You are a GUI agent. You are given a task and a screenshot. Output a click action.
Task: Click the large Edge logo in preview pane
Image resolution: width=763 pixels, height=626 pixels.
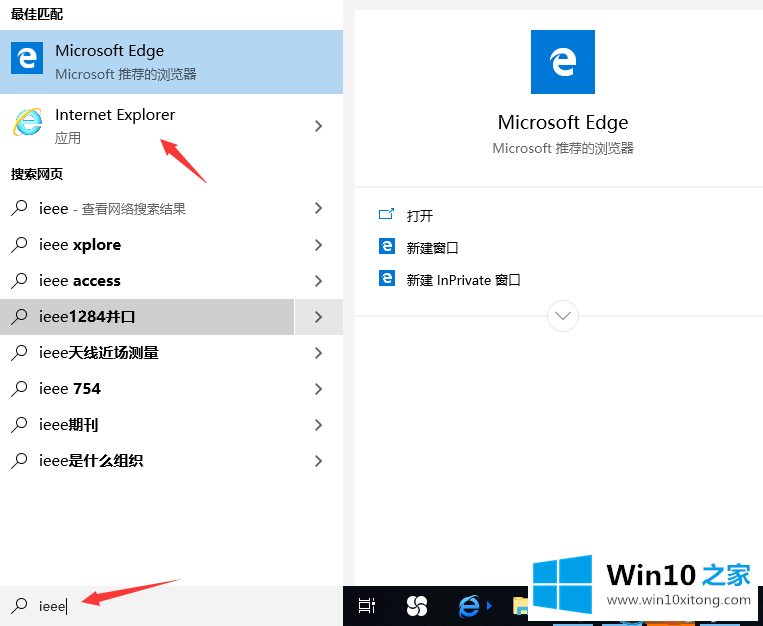tap(562, 62)
